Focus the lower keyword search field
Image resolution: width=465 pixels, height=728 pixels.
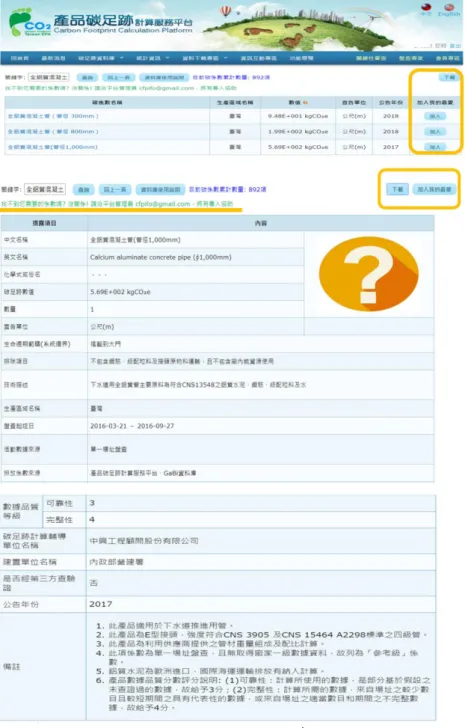pyautogui.click(x=45, y=189)
